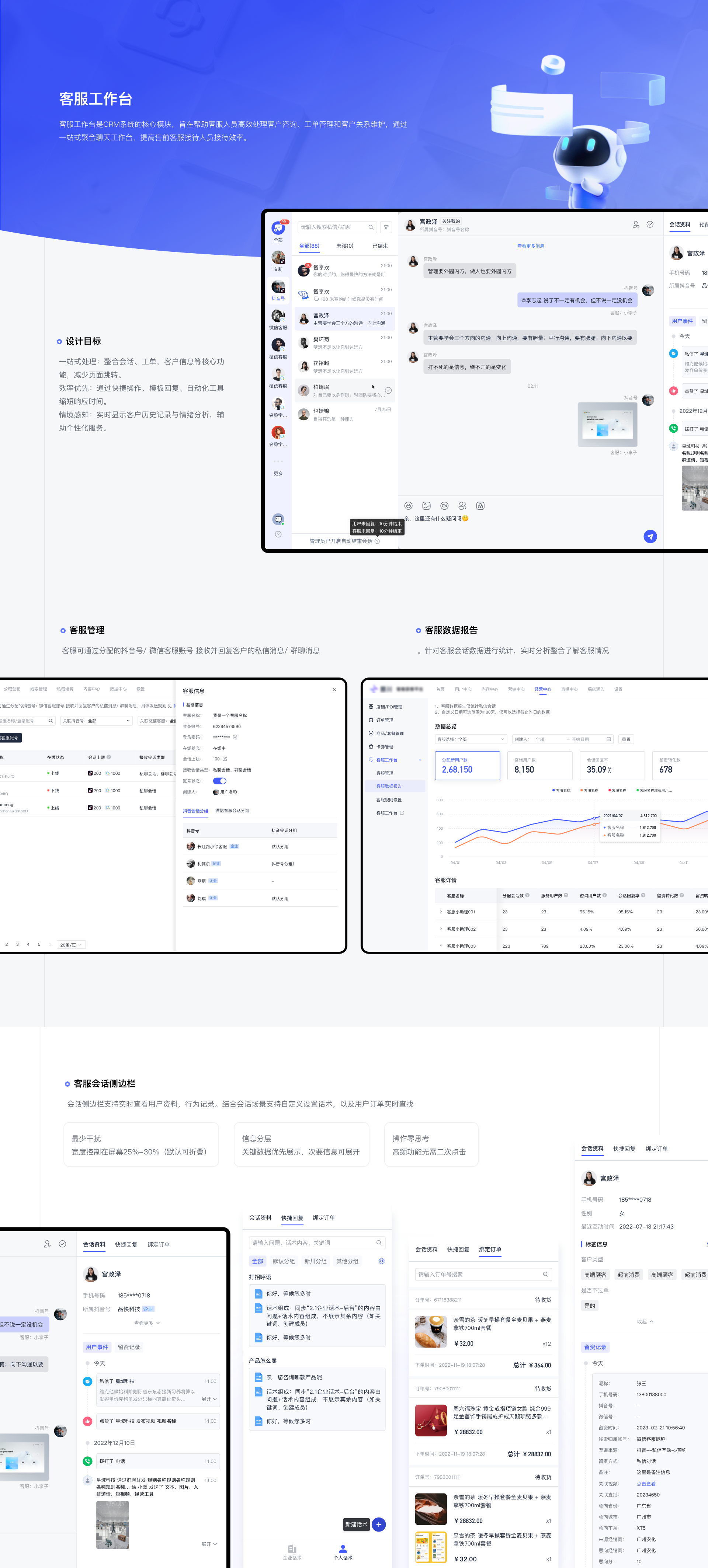
Task: Click the filter icon beside the conversation search bar
Action: 386,227
